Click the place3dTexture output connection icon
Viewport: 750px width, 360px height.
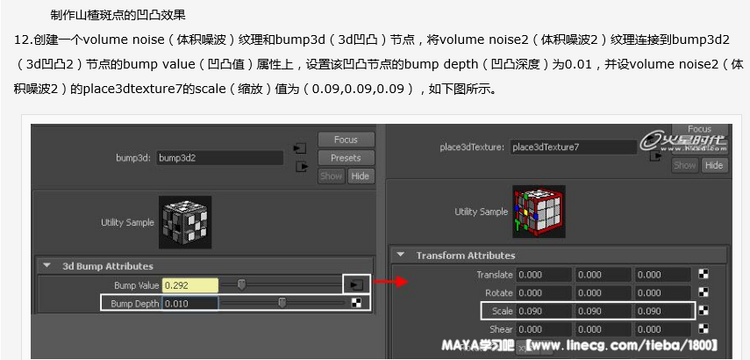[655, 156]
